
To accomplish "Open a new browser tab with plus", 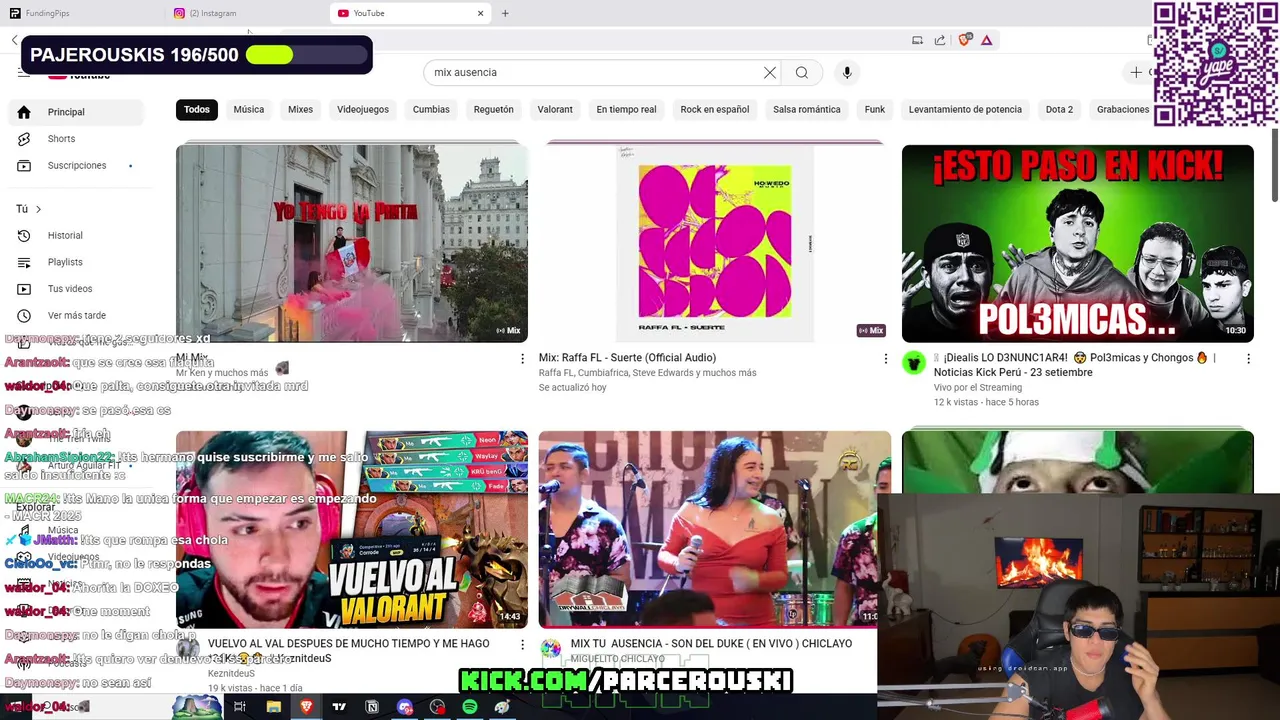I will click(x=505, y=13).
